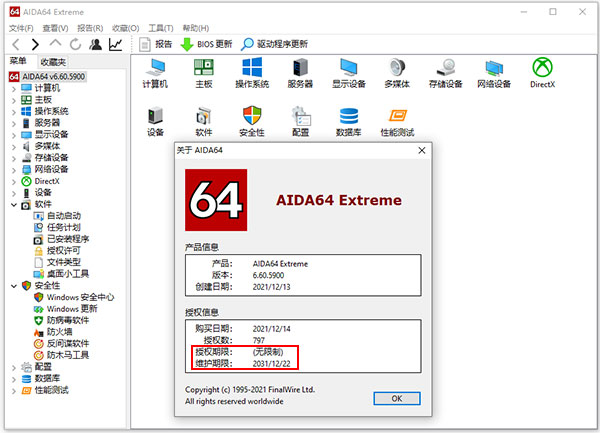
Task: Switch to the 菜单 tab
Action: point(18,61)
